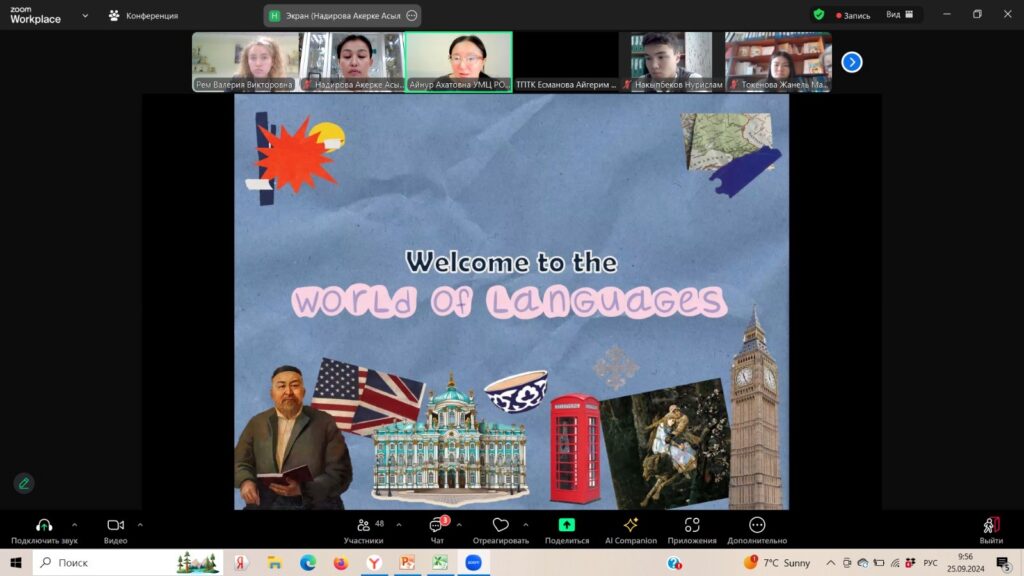The width and height of the screenshot is (1024, 576).
Task: Click the Подключить звук headphone icon
Action: point(44,525)
